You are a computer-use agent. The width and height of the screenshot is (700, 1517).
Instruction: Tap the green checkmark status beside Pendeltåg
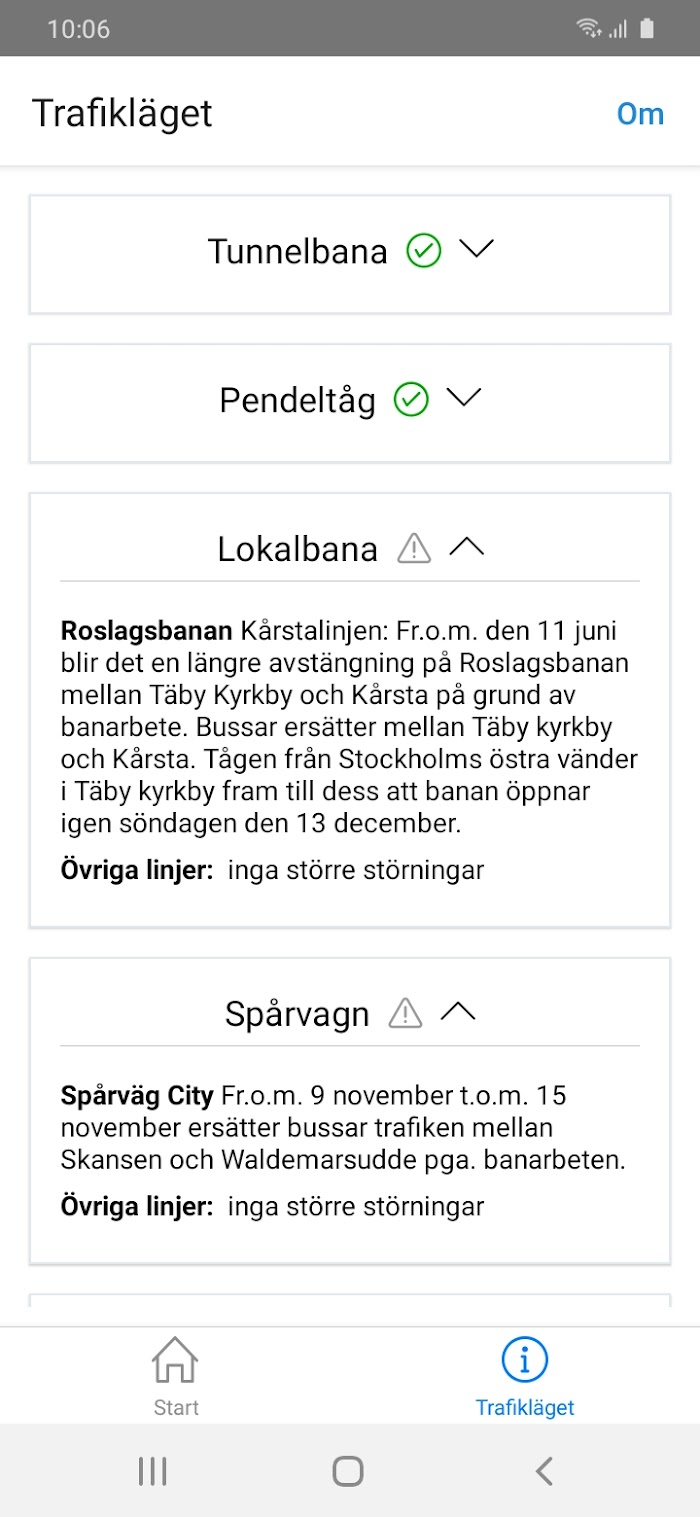point(411,400)
